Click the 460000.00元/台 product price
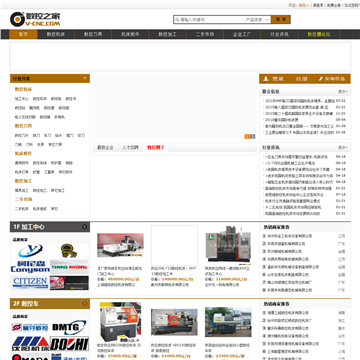 tap(124, 279)
